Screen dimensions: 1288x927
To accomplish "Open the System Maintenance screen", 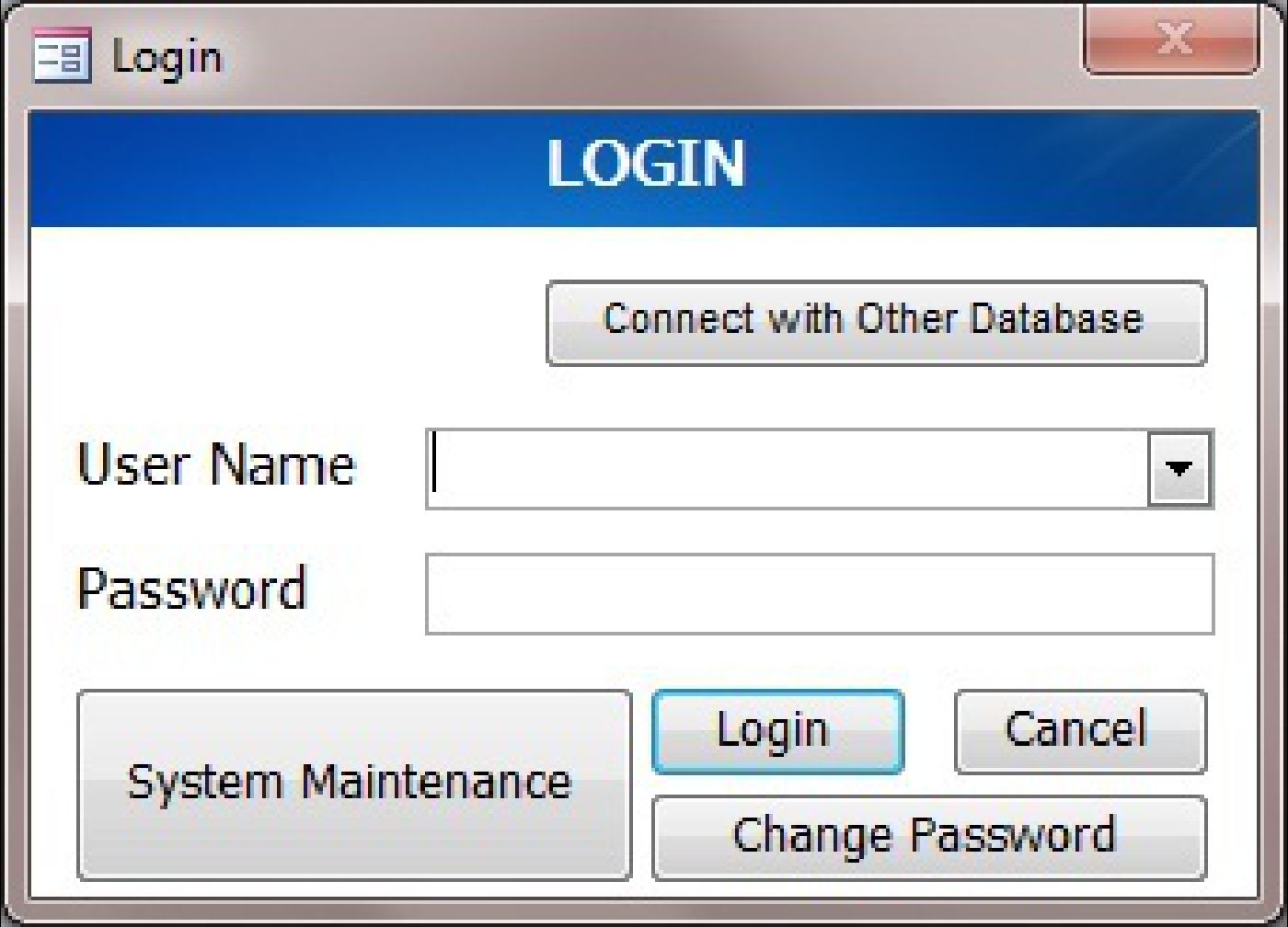I will click(x=354, y=784).
